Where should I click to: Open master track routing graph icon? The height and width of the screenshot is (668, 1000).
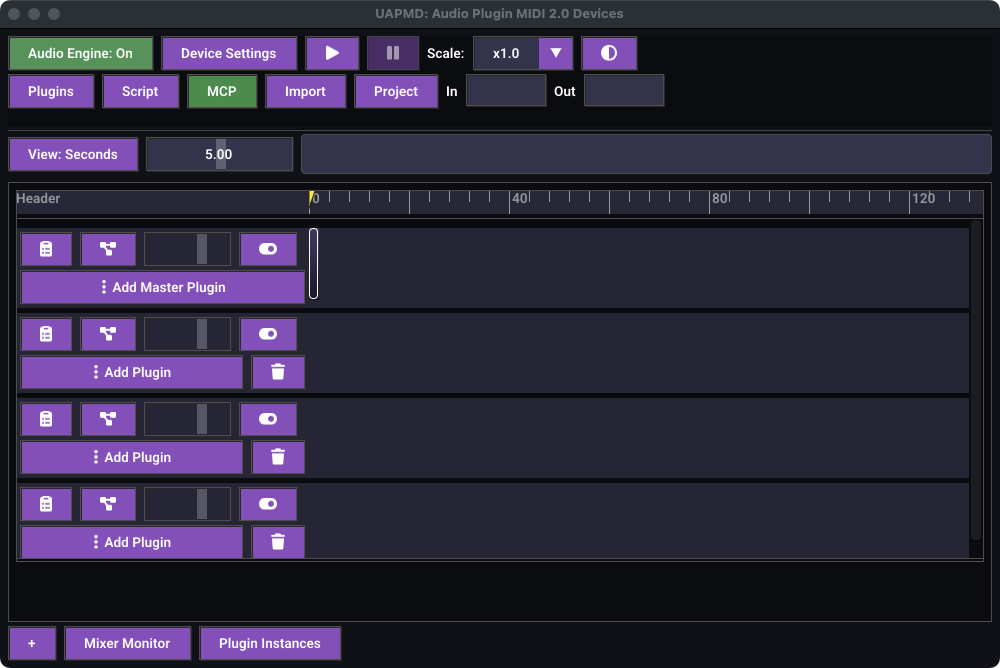click(x=108, y=249)
